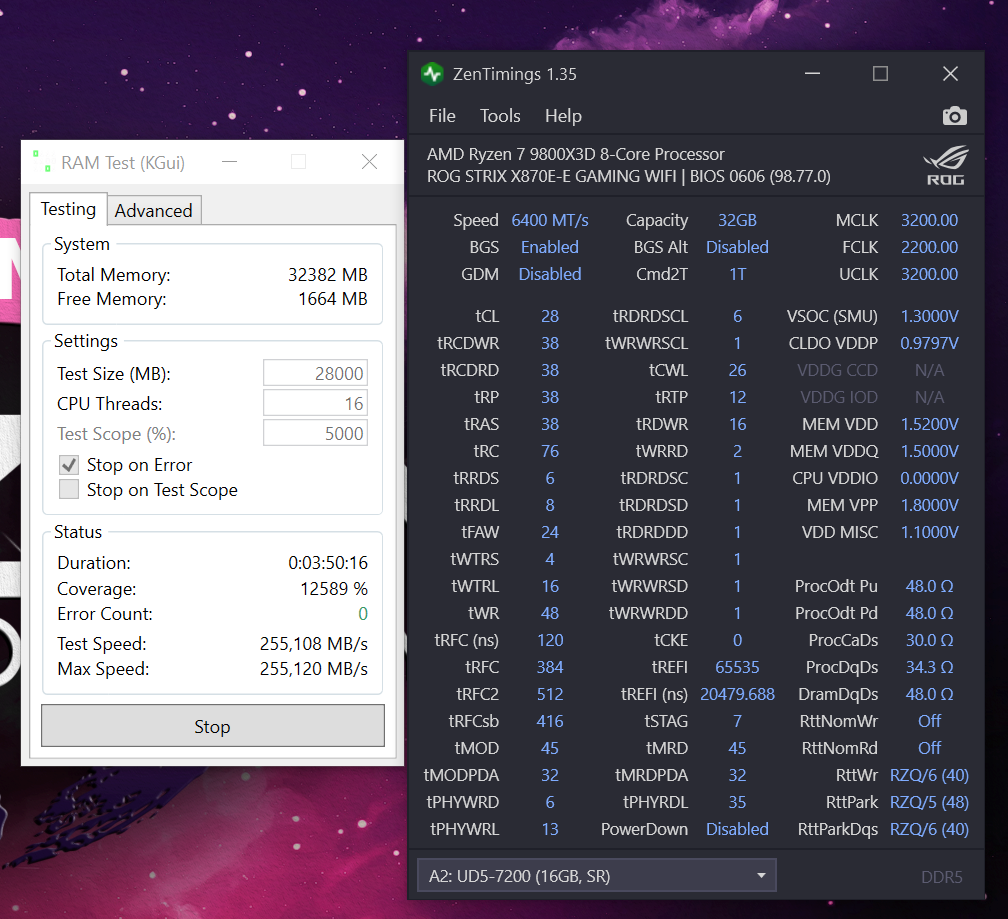Click the 32GB capacity value
1008x919 pixels.
click(737, 220)
